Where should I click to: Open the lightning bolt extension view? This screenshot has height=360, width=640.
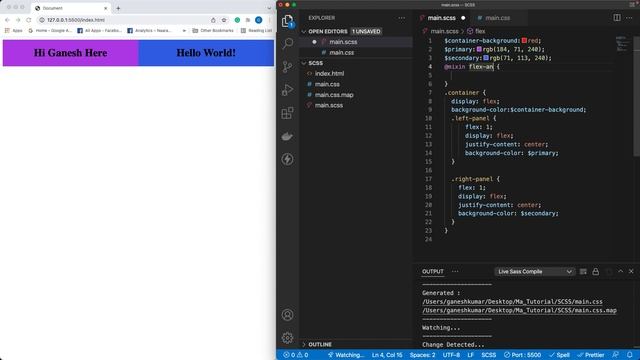click(288, 159)
